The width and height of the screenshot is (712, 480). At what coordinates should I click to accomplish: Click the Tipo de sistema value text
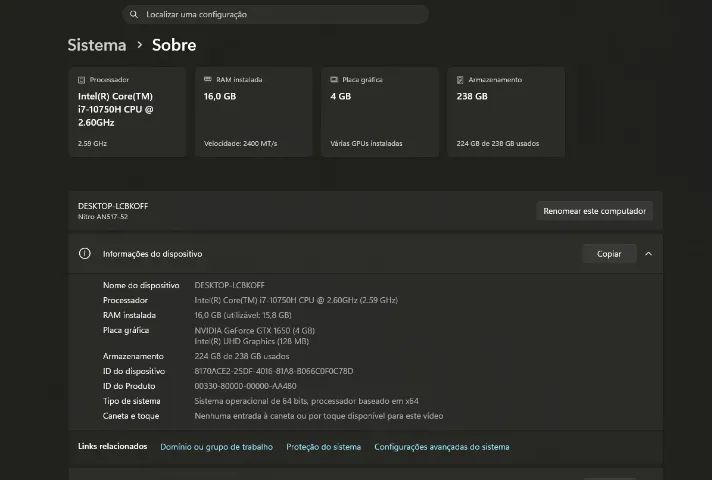[x=307, y=401]
